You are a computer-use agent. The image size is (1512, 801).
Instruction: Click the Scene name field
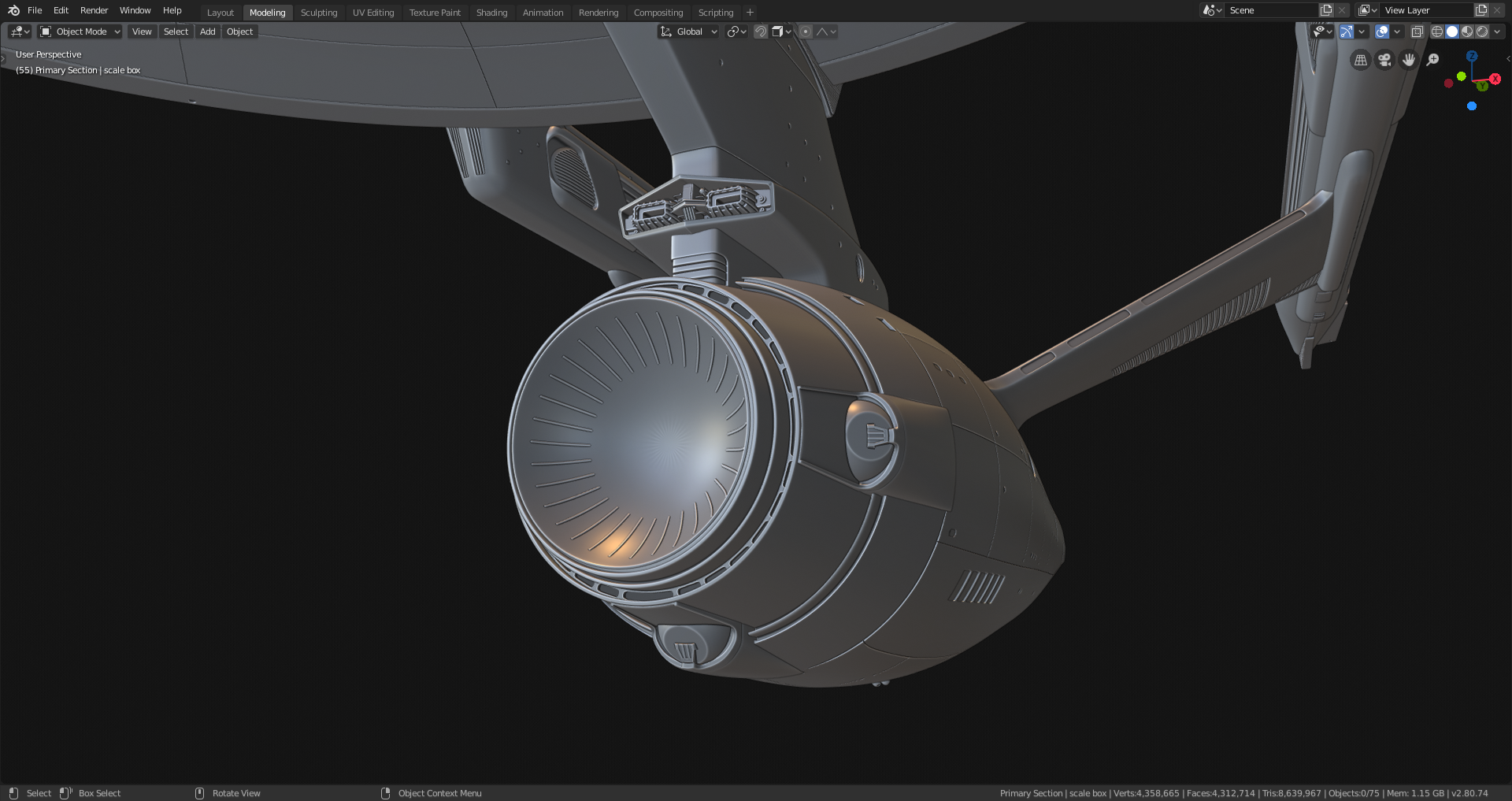click(x=1272, y=10)
